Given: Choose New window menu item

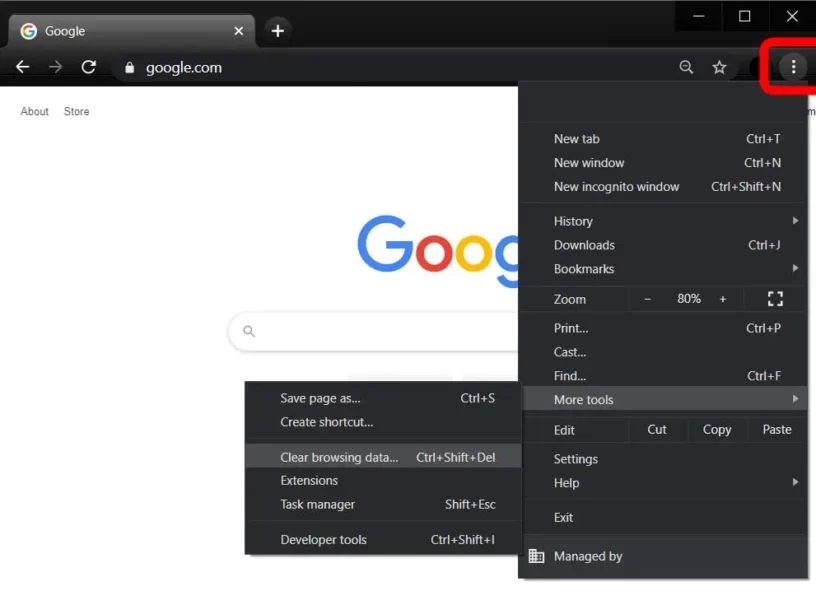Looking at the screenshot, I should pyautogui.click(x=664, y=163).
